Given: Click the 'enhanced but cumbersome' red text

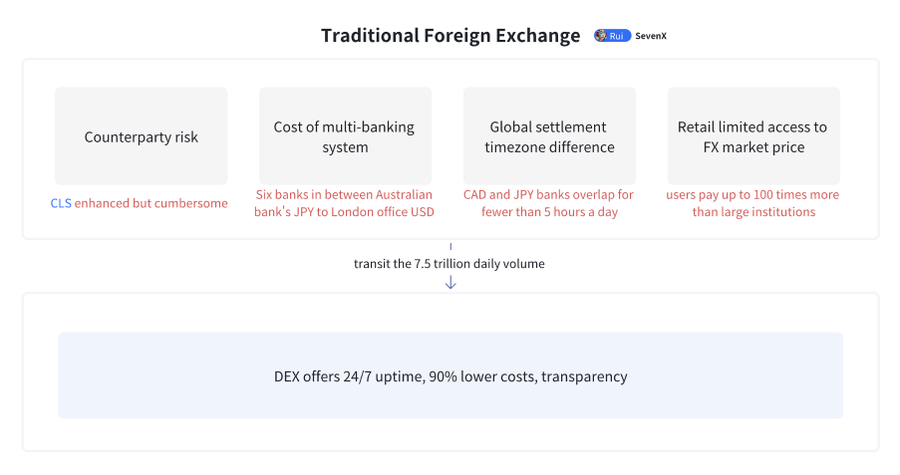Looking at the screenshot, I should point(152,203).
